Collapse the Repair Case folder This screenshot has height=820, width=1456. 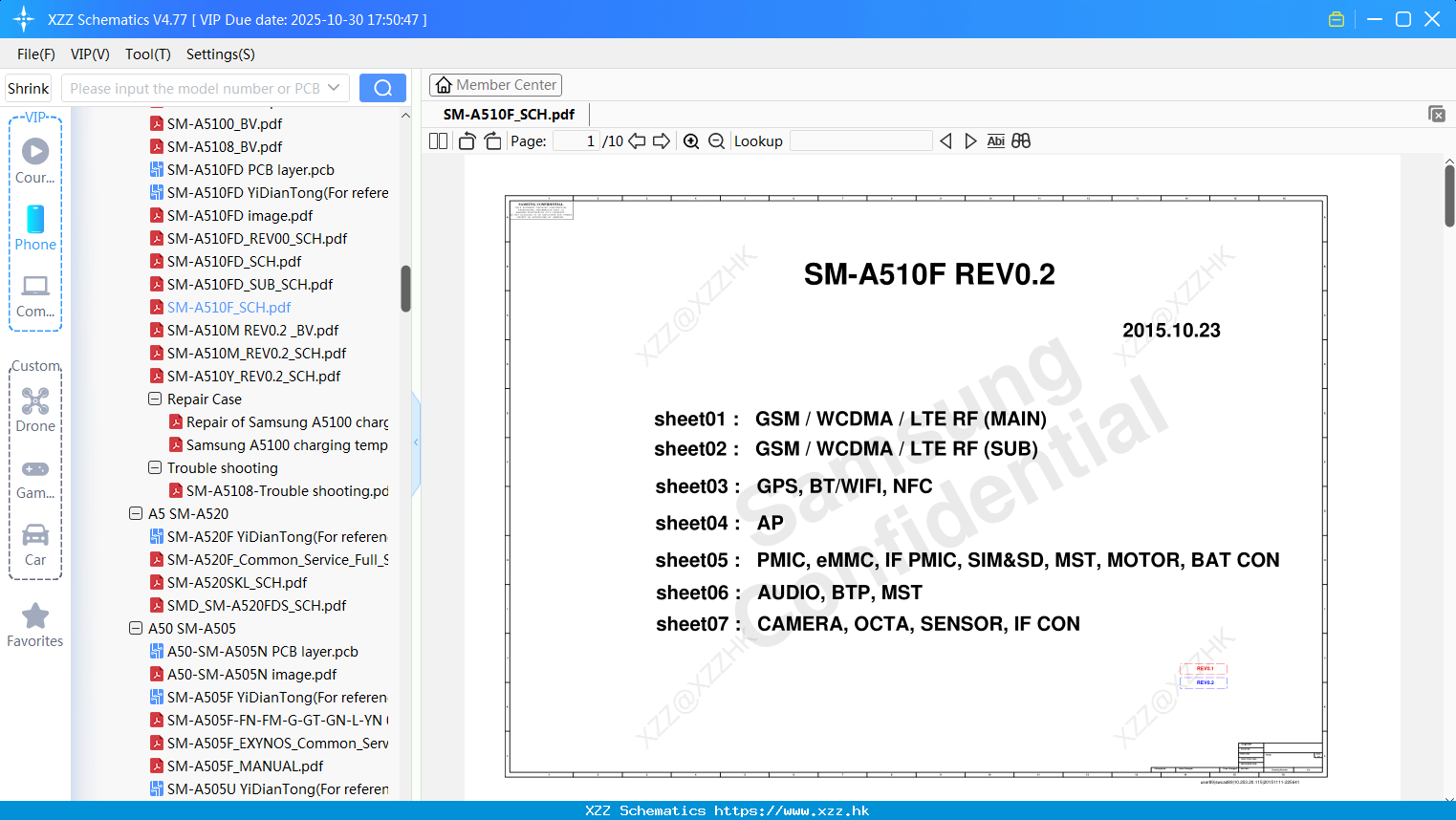coord(155,399)
